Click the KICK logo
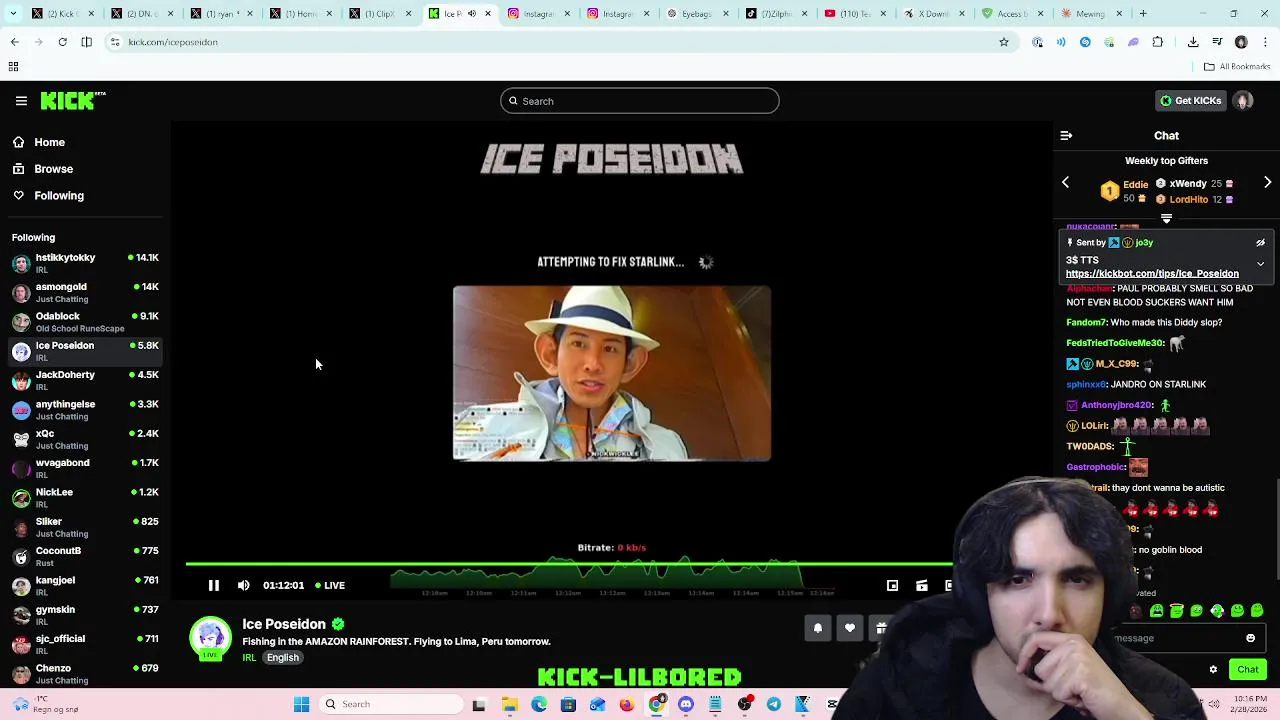Viewport: 1280px width, 720px height. 72,101
